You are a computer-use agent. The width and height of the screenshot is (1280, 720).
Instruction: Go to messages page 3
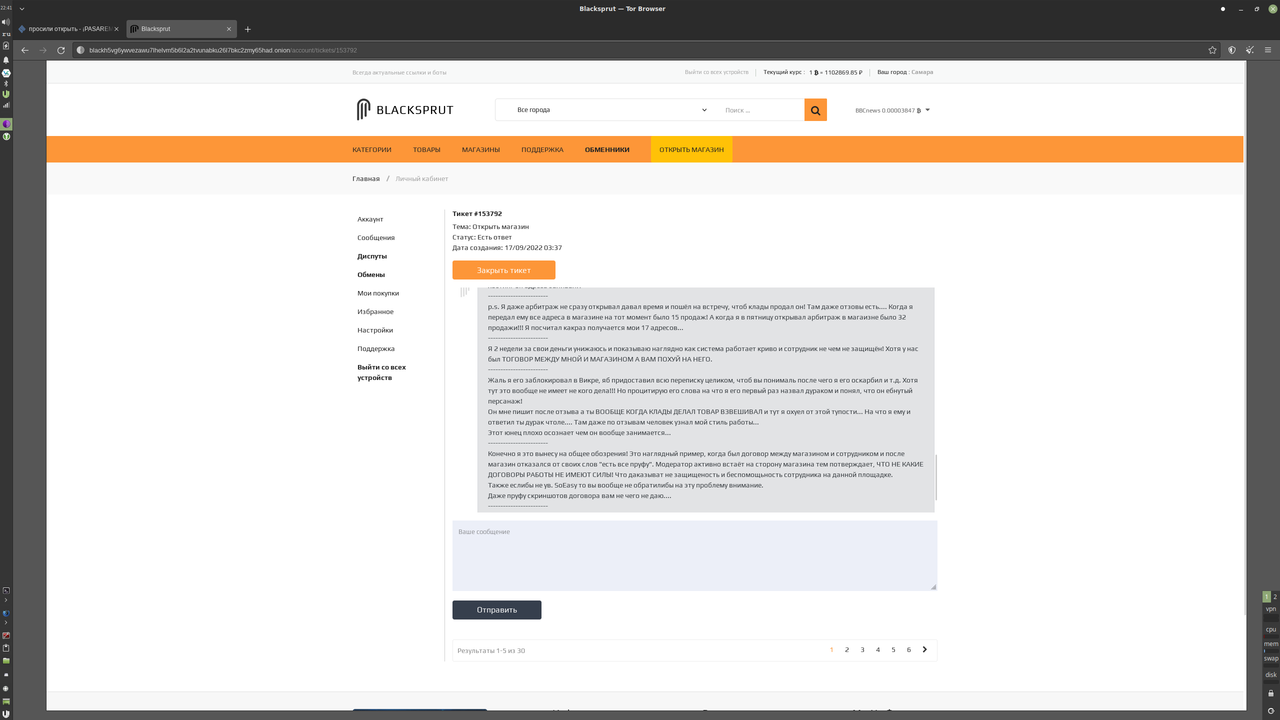point(863,650)
